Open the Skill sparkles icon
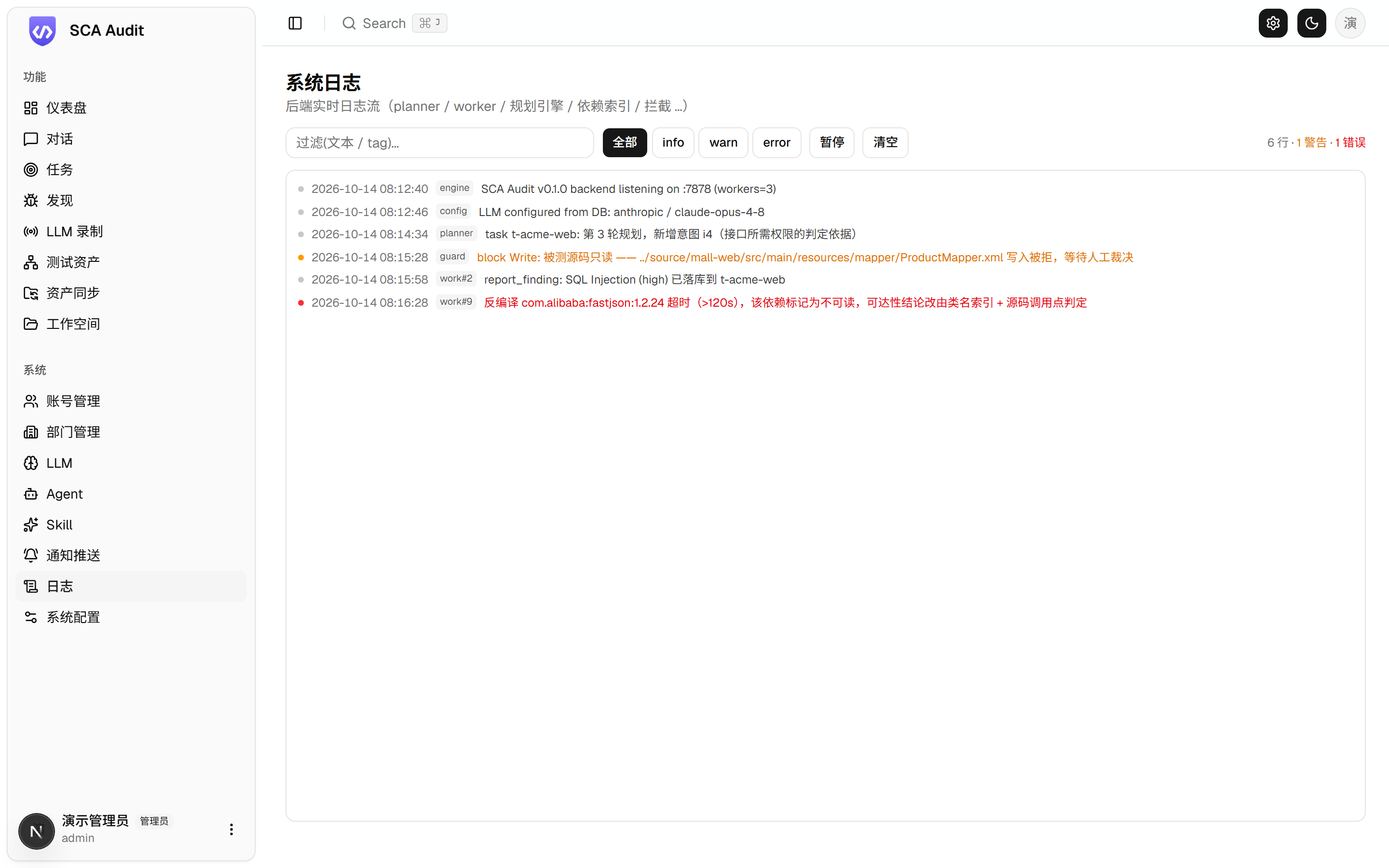1389x868 pixels. click(31, 525)
